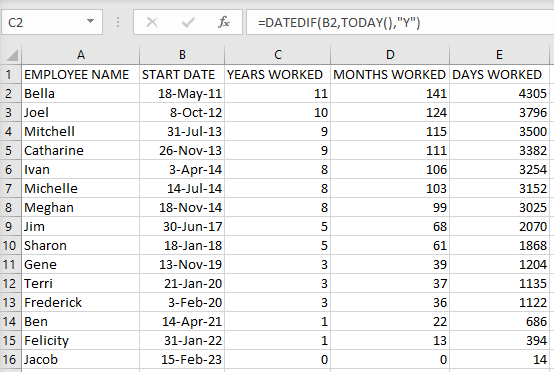Select the EMPLOYEE NAME header cell

(x=81, y=75)
